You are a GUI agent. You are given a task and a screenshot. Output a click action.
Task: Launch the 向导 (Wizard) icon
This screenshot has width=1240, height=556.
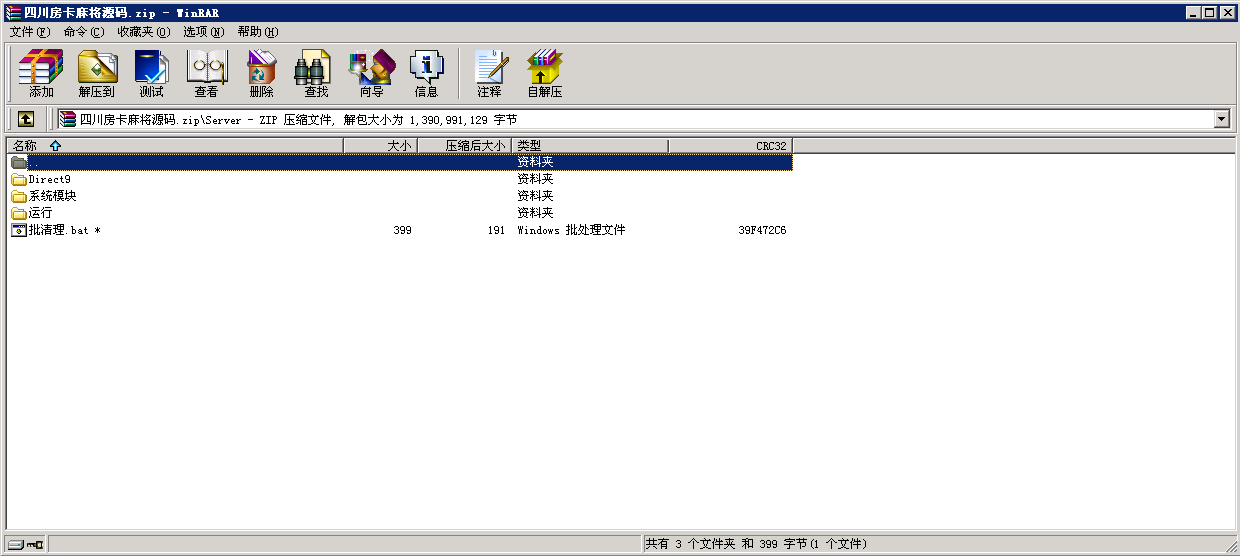tap(371, 73)
